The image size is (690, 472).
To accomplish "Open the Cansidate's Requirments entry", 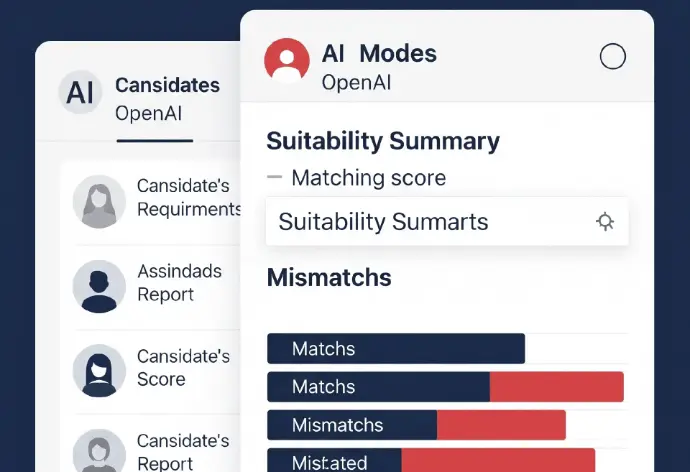I will coord(188,198).
